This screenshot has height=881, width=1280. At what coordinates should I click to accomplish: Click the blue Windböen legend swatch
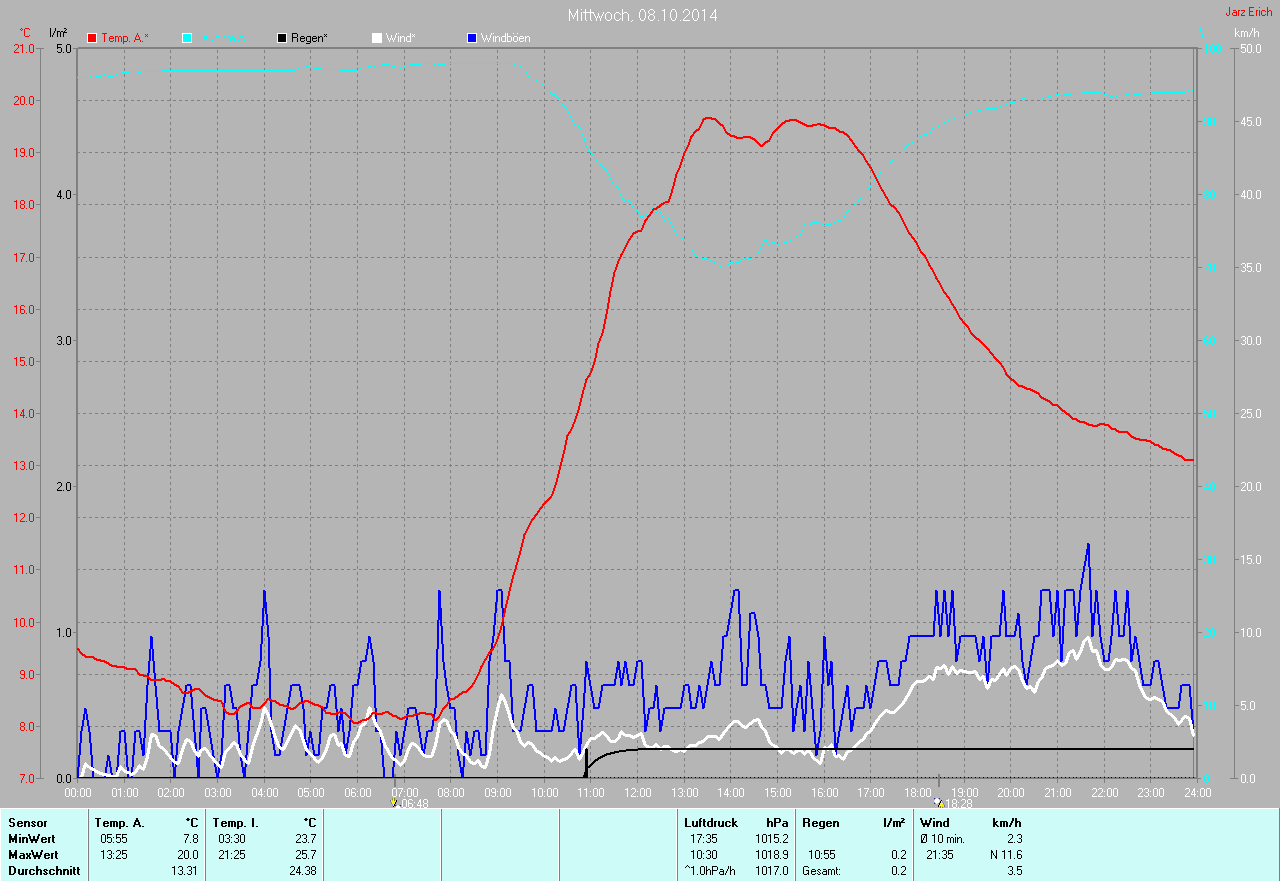pyautogui.click(x=472, y=38)
